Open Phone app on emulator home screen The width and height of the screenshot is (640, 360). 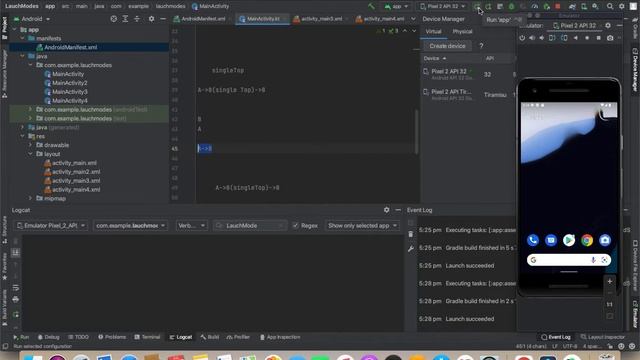coord(533,240)
